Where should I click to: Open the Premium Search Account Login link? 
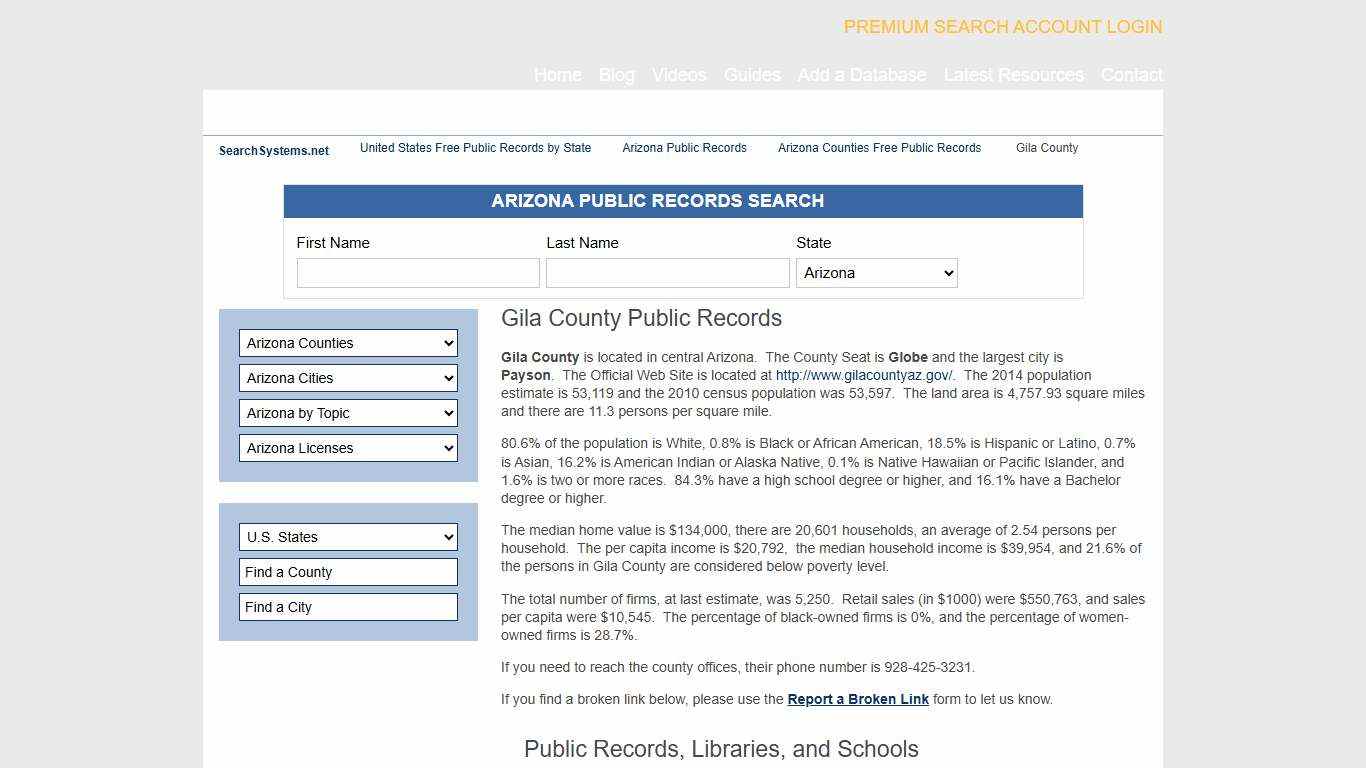[1002, 27]
